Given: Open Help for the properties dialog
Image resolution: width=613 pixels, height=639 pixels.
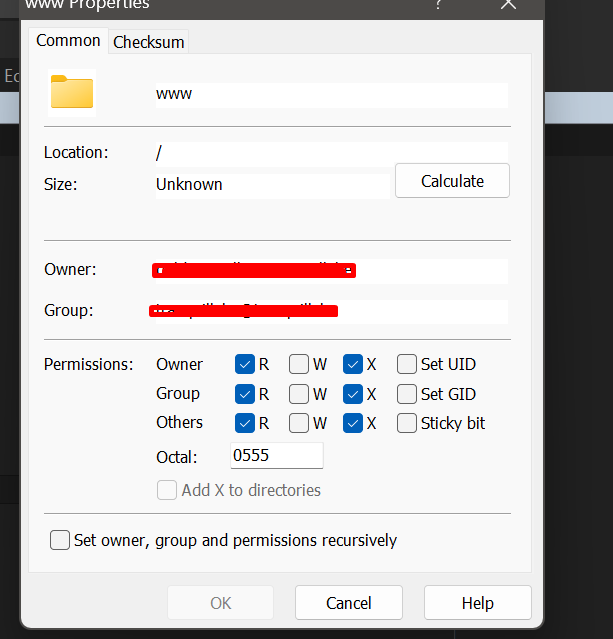Looking at the screenshot, I should (x=477, y=603).
